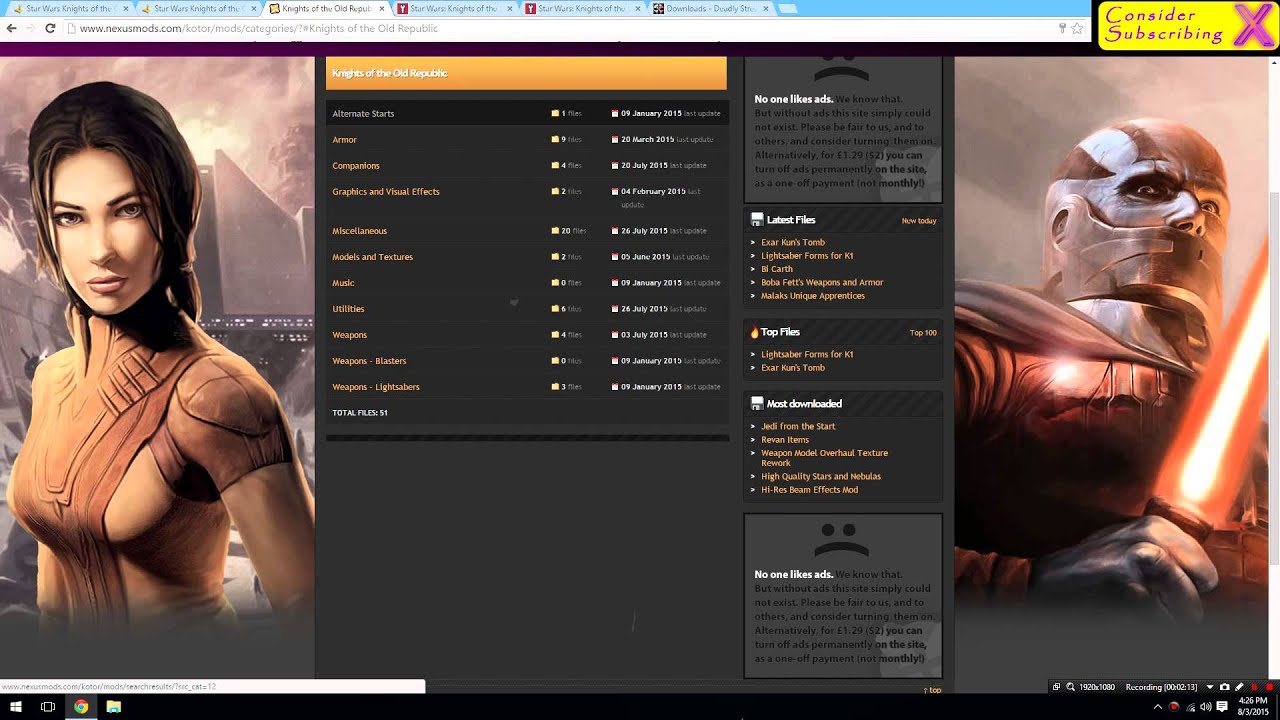Image resolution: width=1280 pixels, height=720 pixels.
Task: Open the recording toolbar dropdown arrow
Action: (x=1210, y=687)
